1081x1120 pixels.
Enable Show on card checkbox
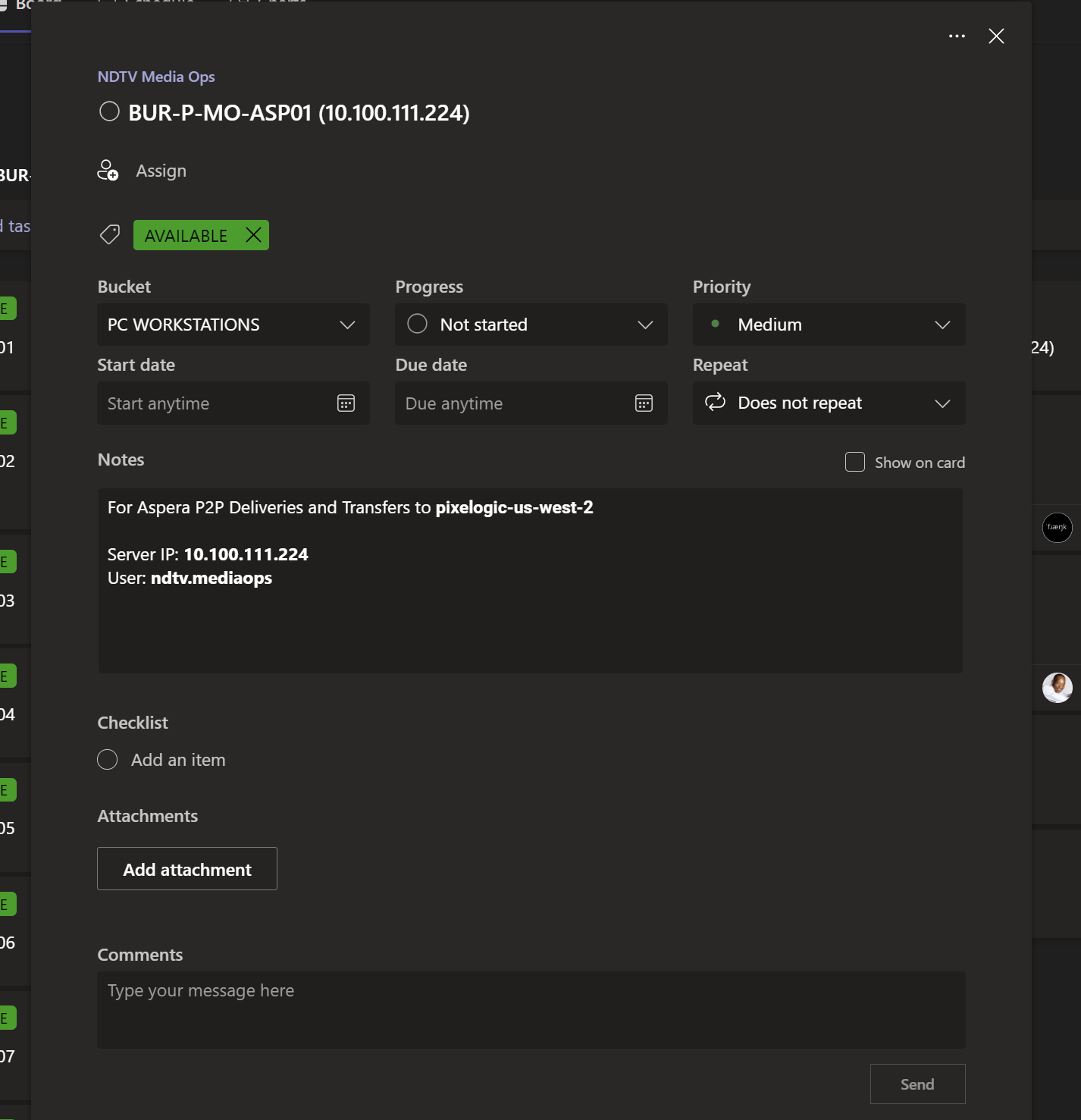coord(855,462)
